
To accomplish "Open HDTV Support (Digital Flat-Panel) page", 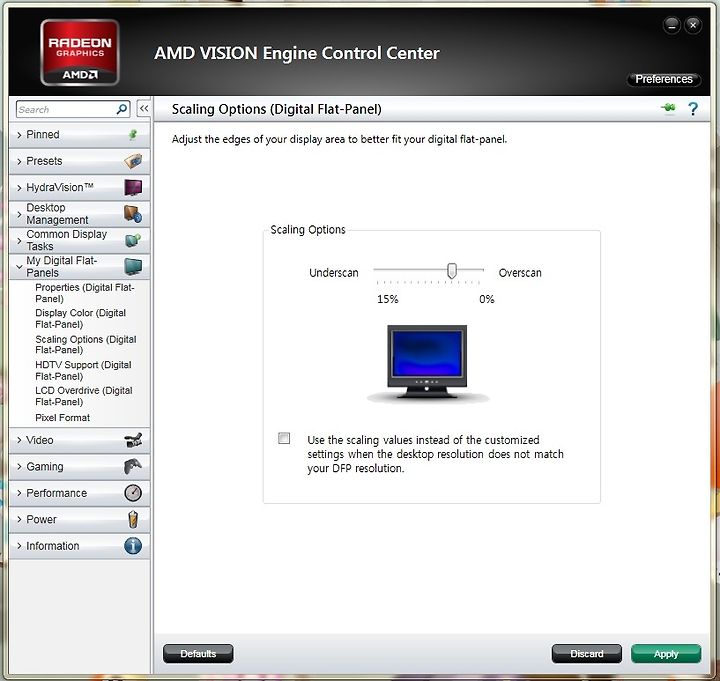I will point(83,371).
